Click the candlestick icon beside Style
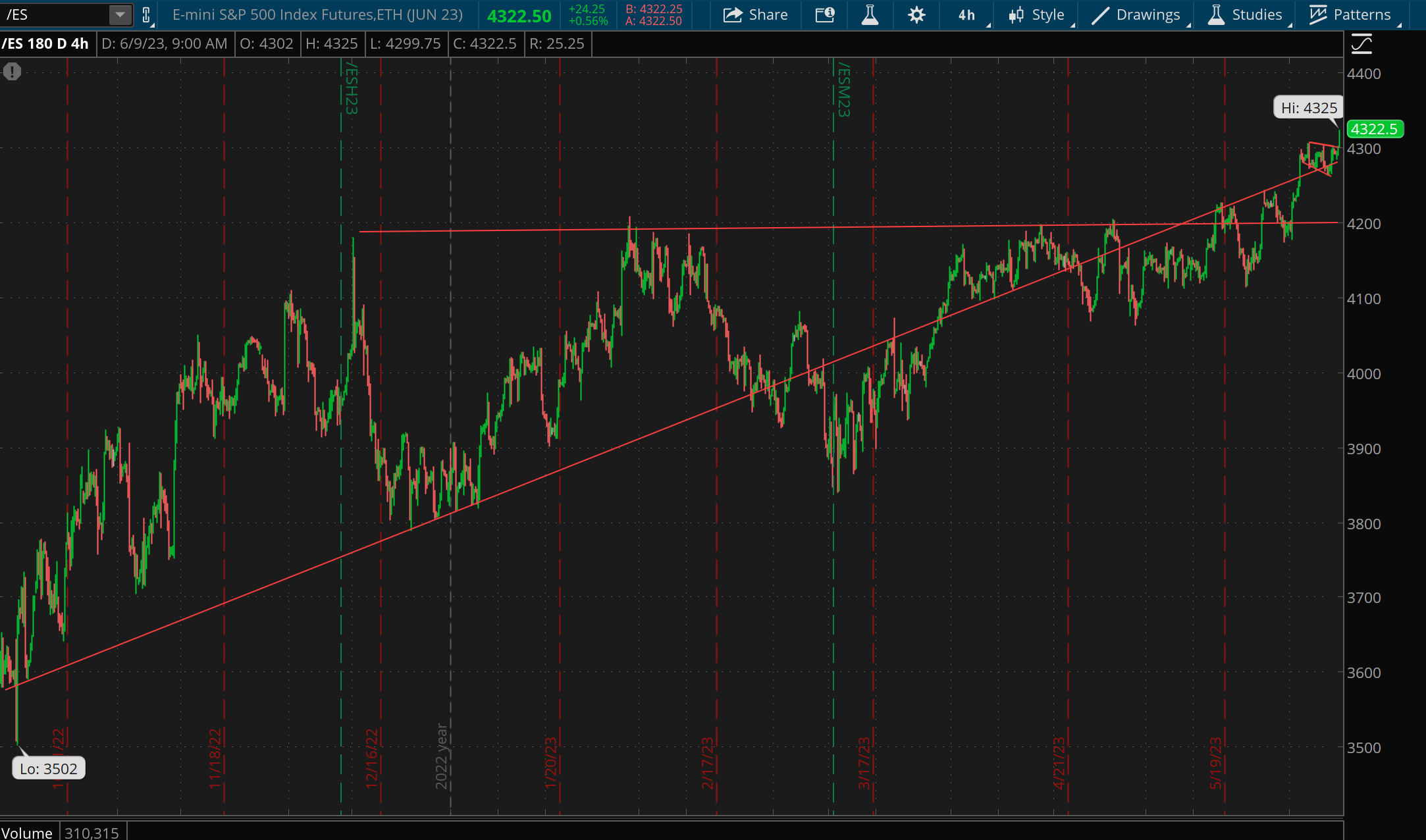Screen dimensions: 1426x840 tap(1016, 14)
